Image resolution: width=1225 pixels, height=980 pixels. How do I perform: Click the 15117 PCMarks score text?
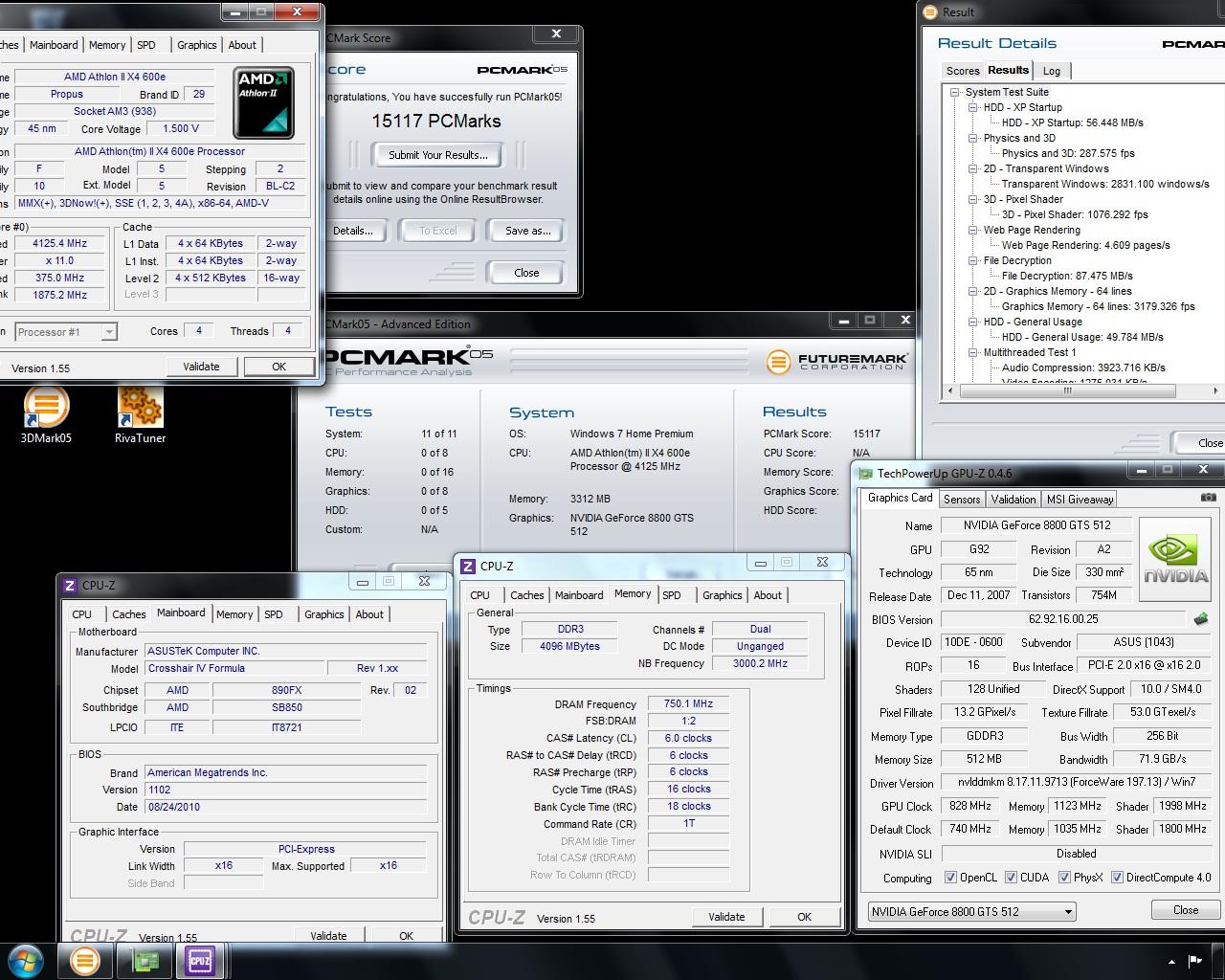[436, 122]
